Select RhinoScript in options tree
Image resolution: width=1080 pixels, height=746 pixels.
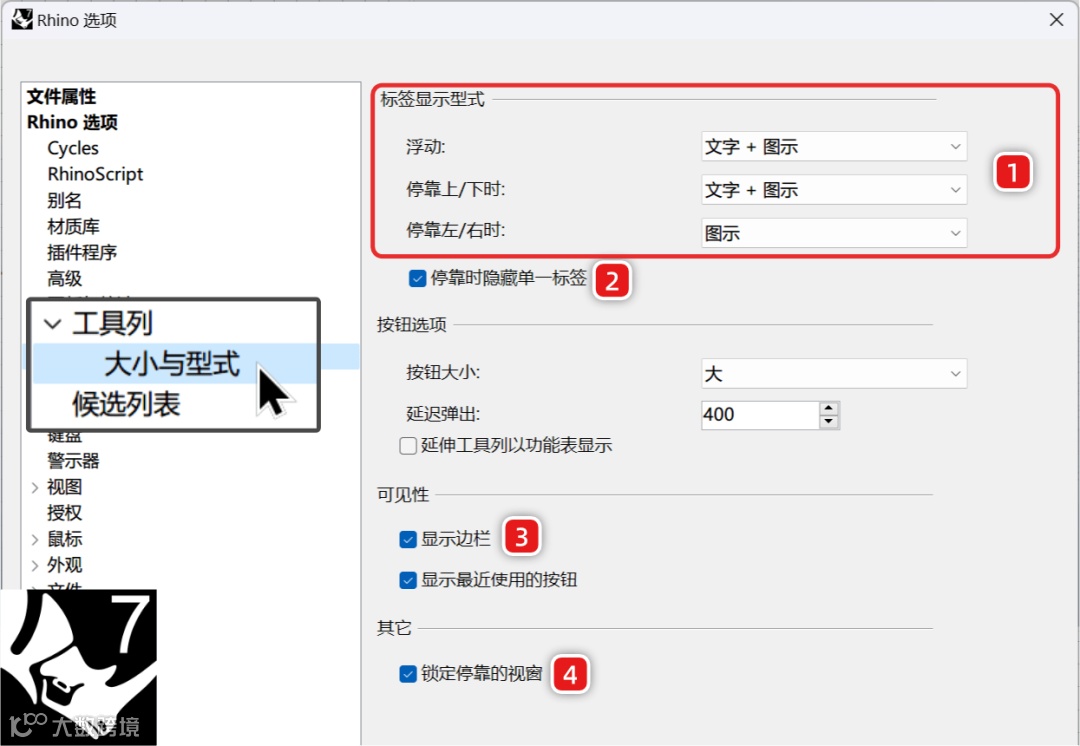pyautogui.click(x=95, y=174)
